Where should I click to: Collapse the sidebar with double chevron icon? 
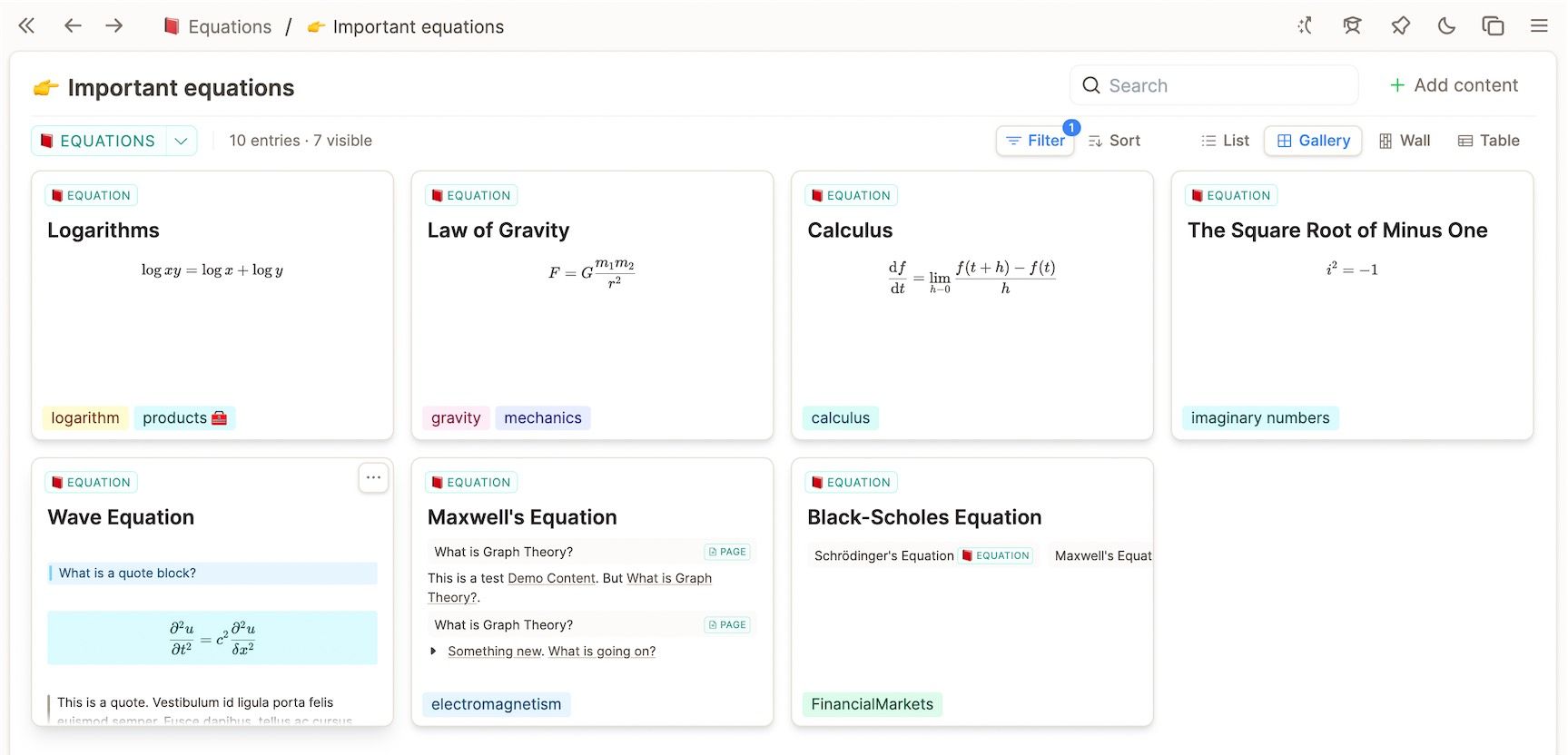(27, 26)
